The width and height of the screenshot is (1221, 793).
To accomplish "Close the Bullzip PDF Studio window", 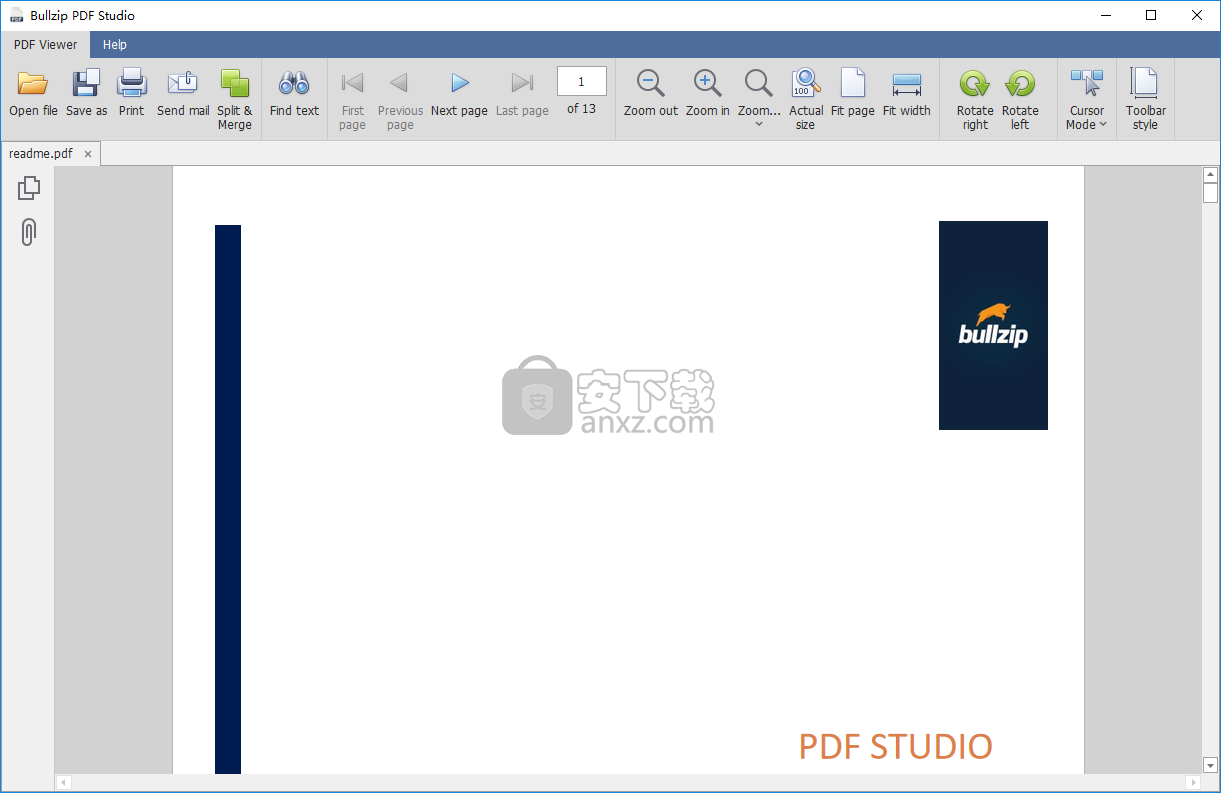I will tap(1196, 15).
